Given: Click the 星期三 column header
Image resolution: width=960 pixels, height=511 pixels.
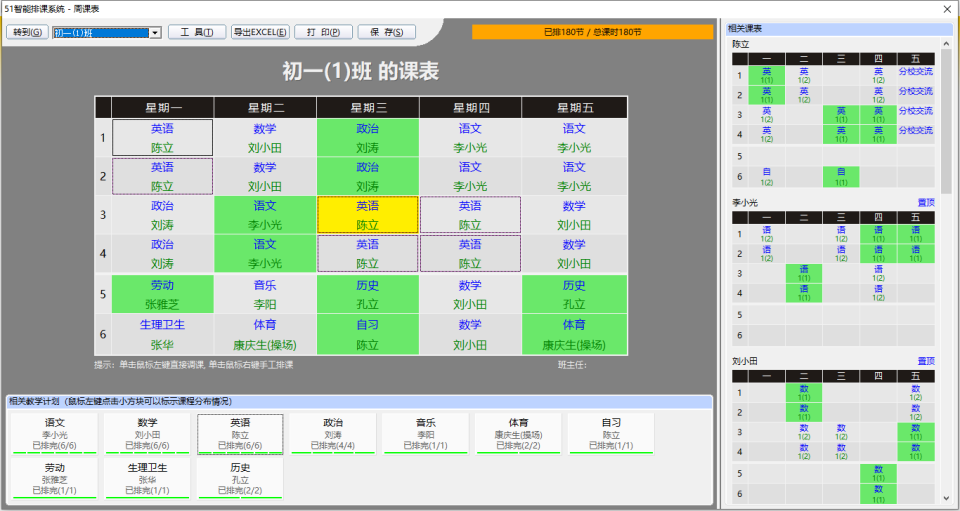Looking at the screenshot, I should click(x=368, y=108).
